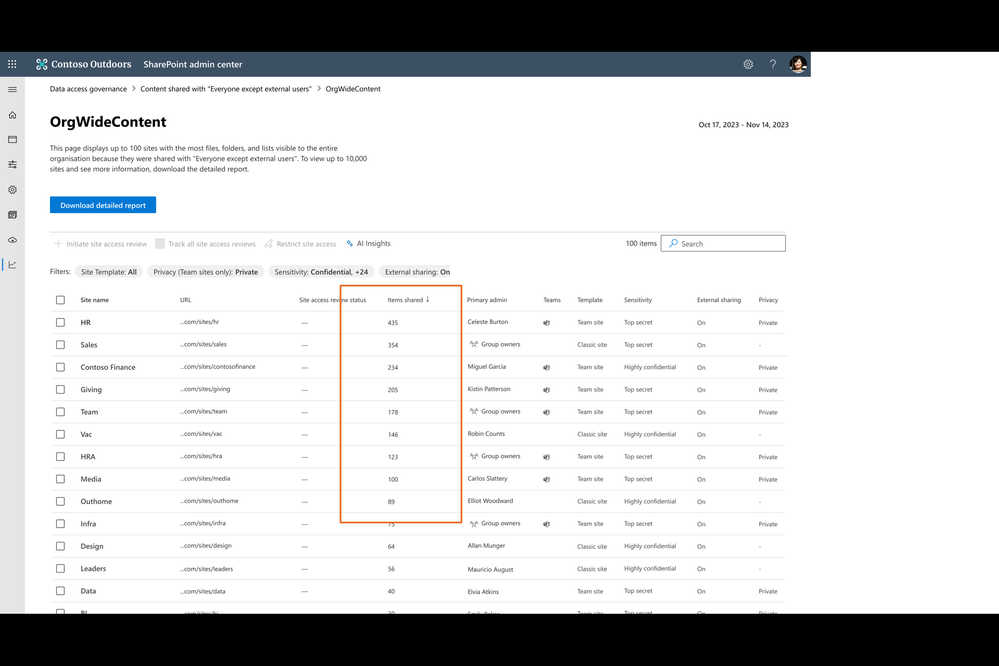Click the magnifier icon in the Search box

(x=673, y=243)
